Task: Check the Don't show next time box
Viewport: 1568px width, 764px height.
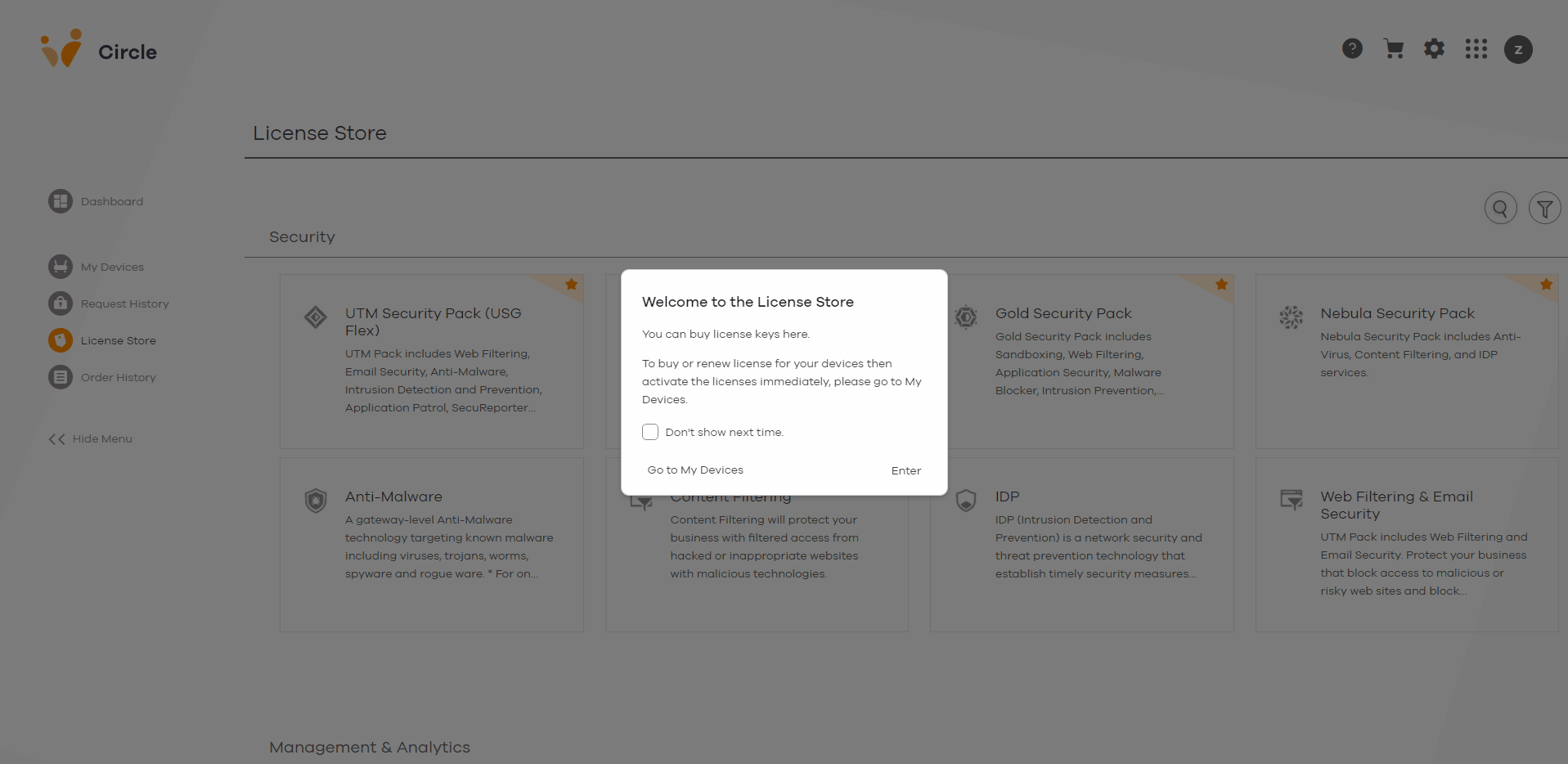Action: (649, 432)
